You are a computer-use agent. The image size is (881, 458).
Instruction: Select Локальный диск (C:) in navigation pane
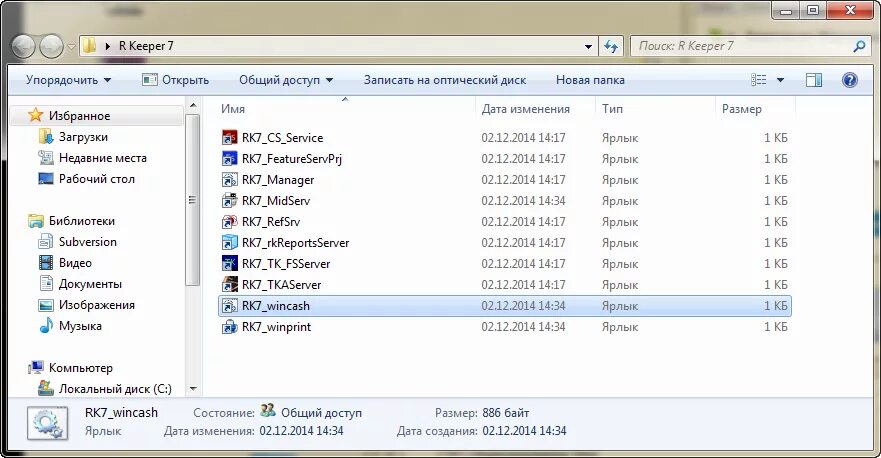coord(115,388)
